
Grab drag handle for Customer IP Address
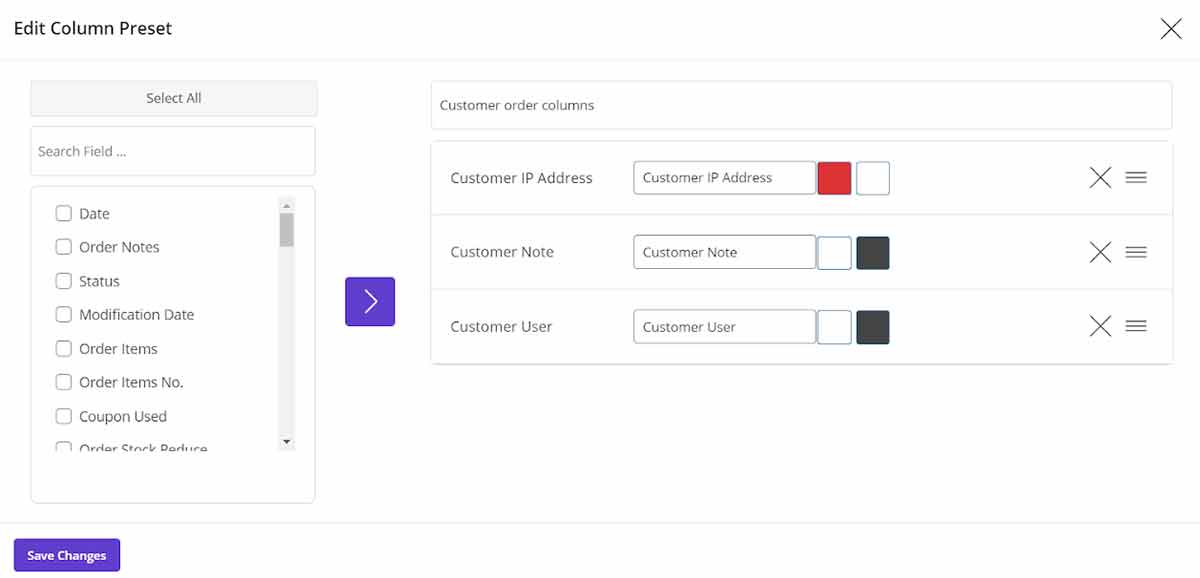coord(1136,178)
